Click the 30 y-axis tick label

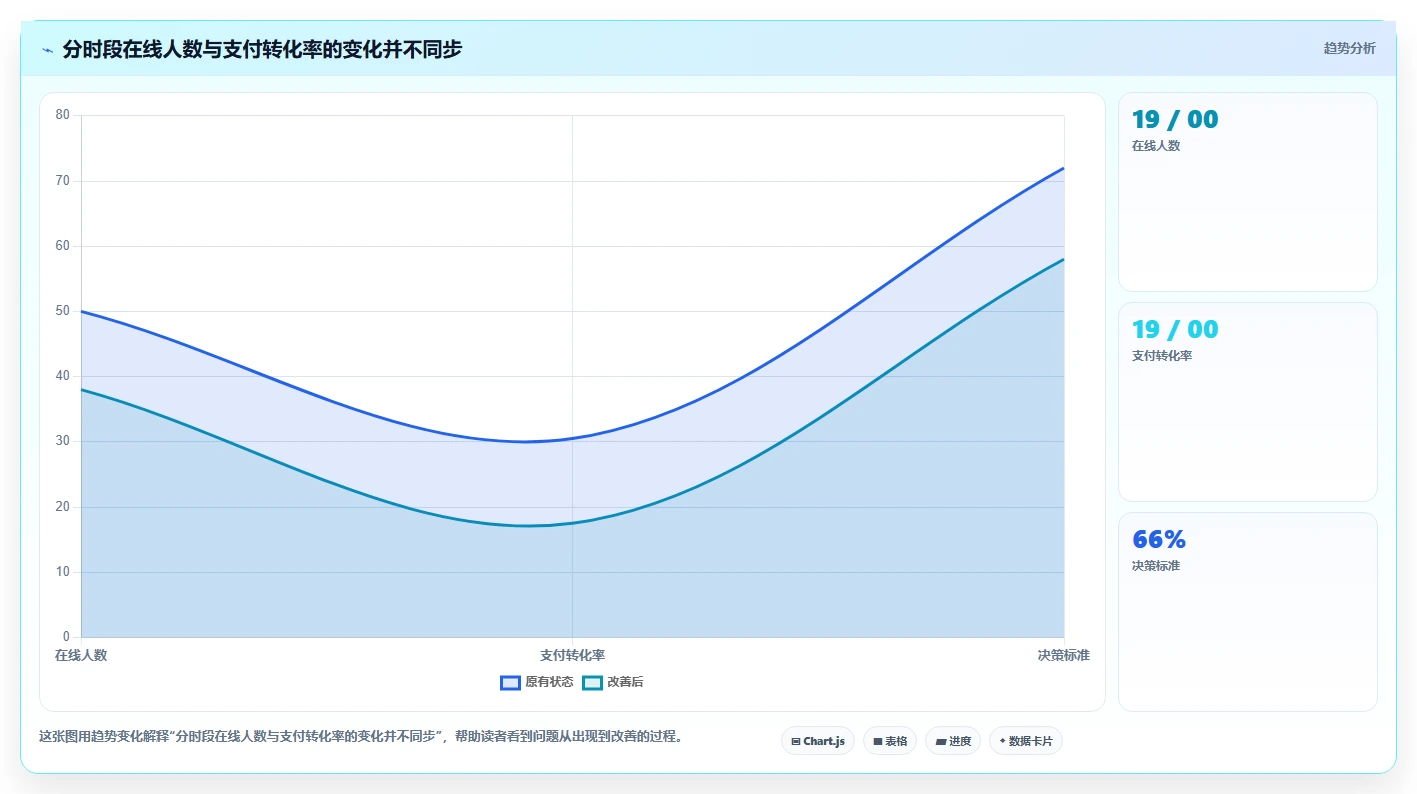click(x=62, y=442)
